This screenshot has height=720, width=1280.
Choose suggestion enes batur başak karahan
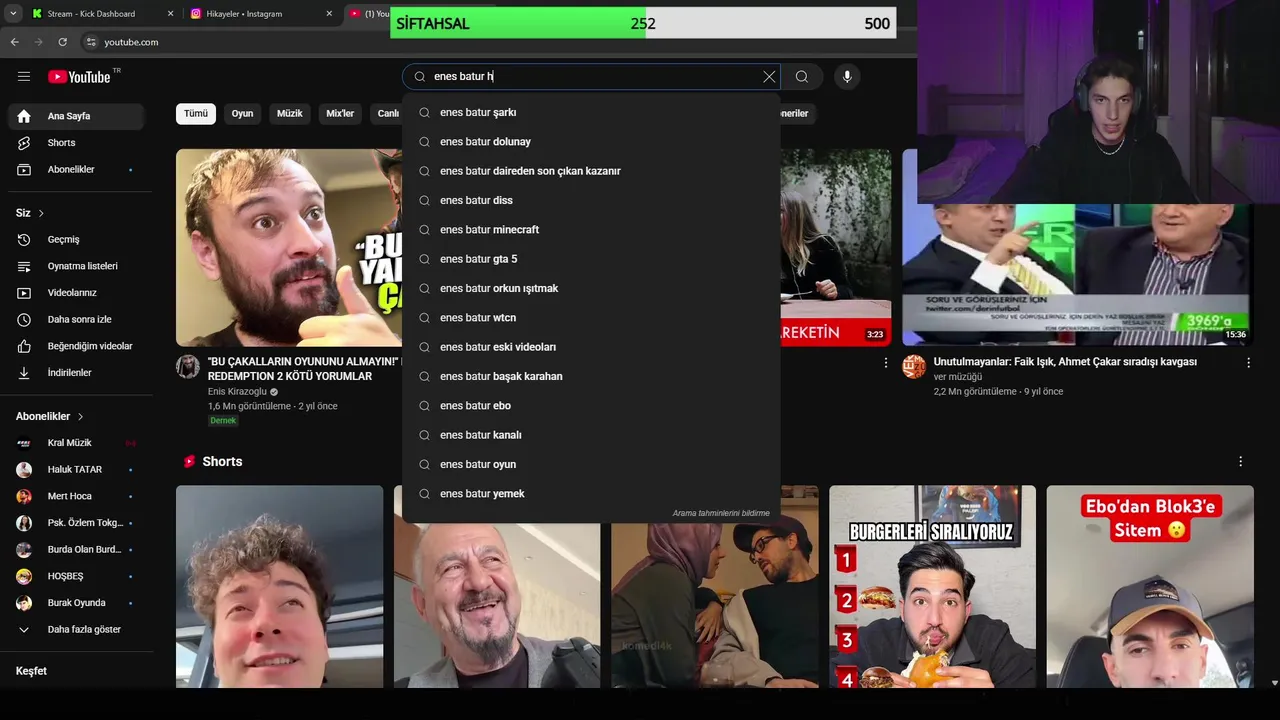[591, 377]
